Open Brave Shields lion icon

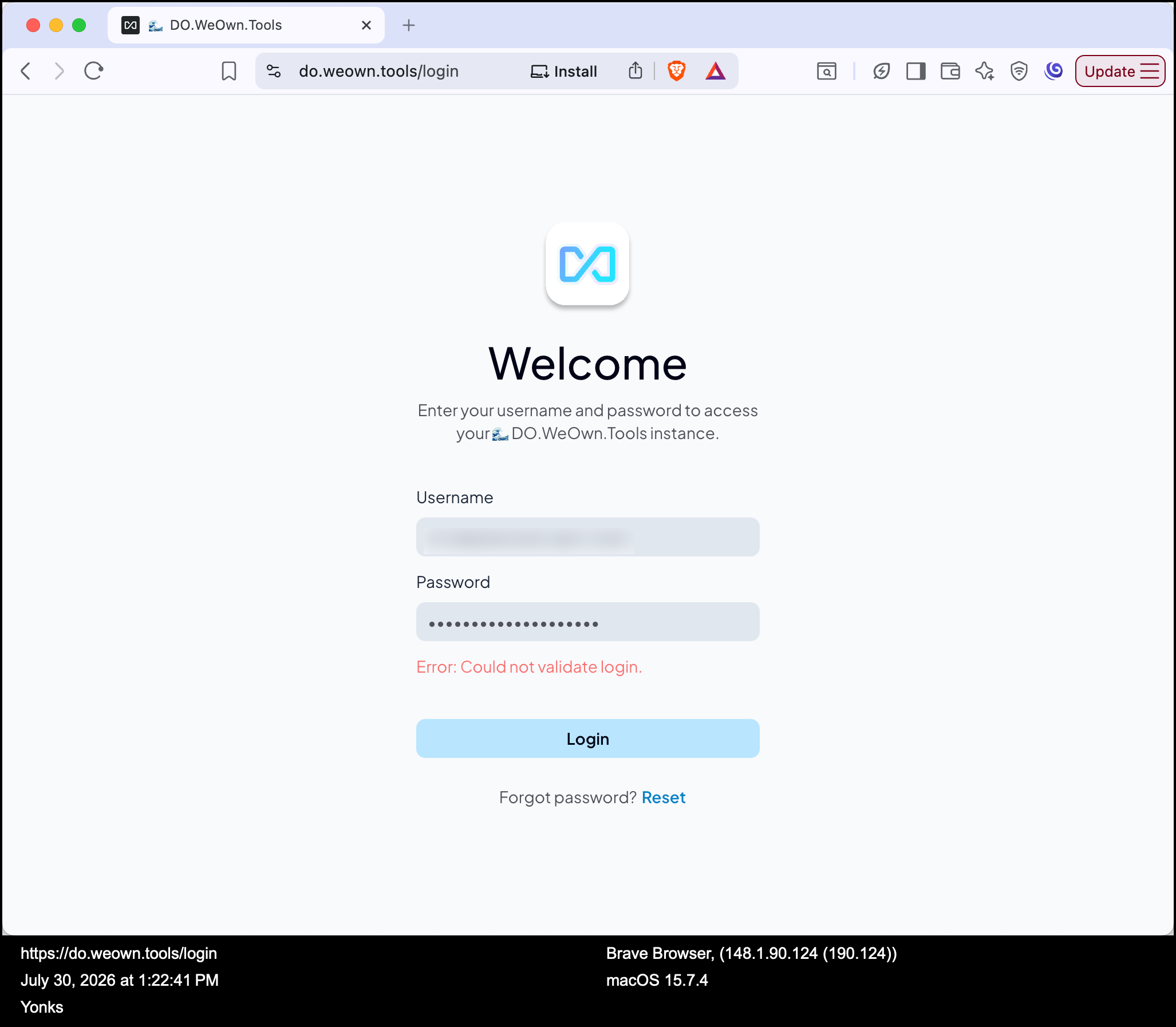tap(676, 71)
